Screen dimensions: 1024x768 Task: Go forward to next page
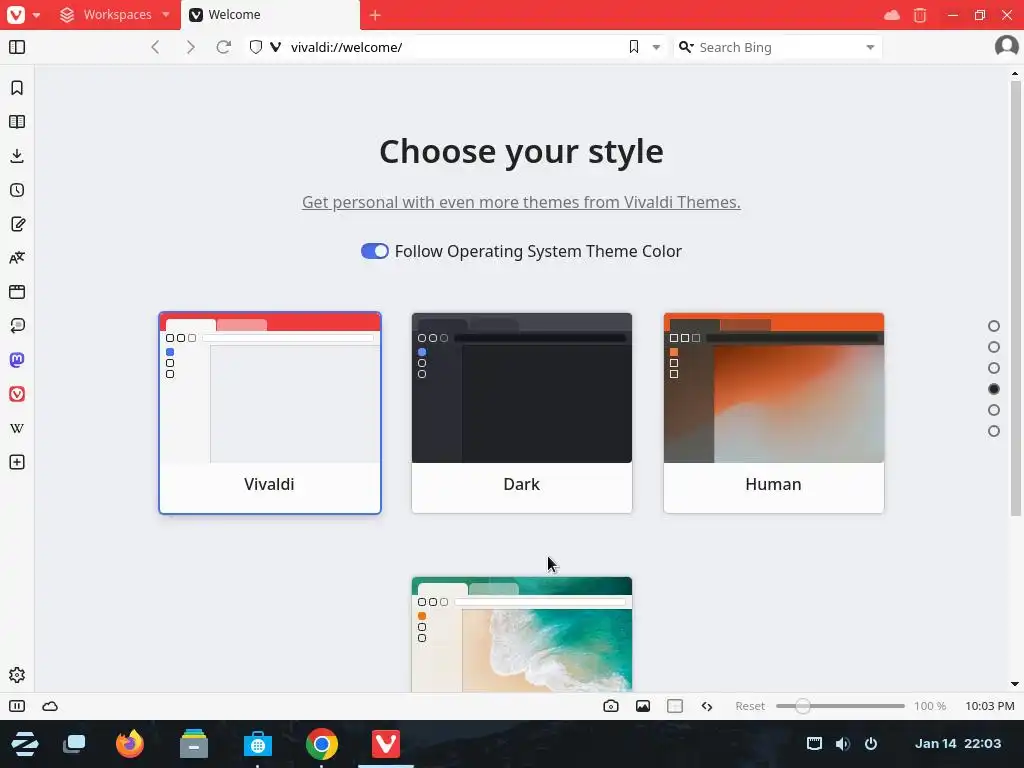pyautogui.click(x=190, y=47)
